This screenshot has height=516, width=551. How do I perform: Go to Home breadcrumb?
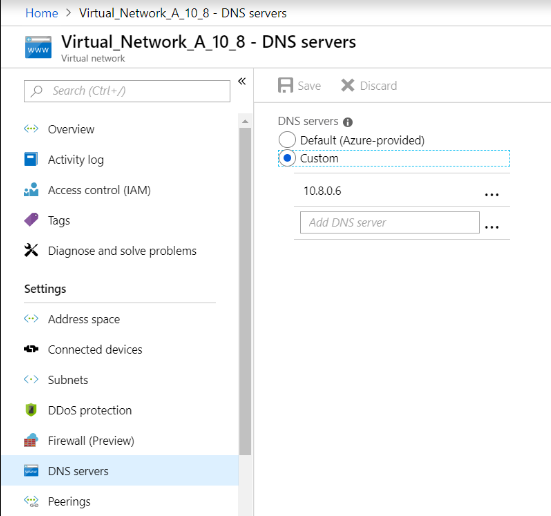click(x=41, y=13)
